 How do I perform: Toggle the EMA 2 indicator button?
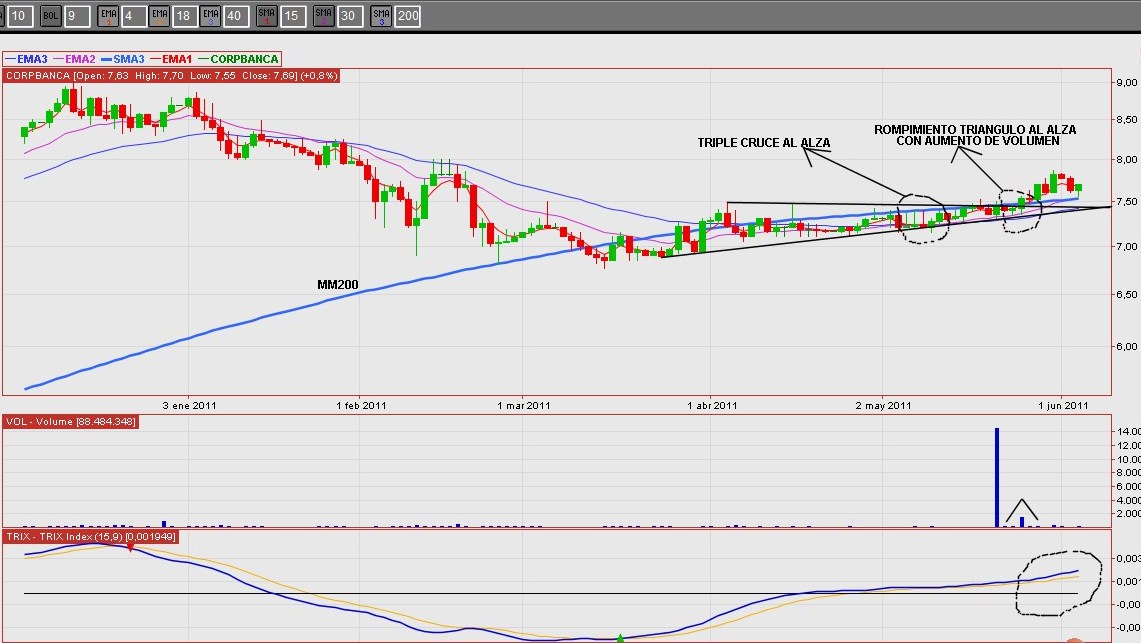pyautogui.click(x=159, y=16)
